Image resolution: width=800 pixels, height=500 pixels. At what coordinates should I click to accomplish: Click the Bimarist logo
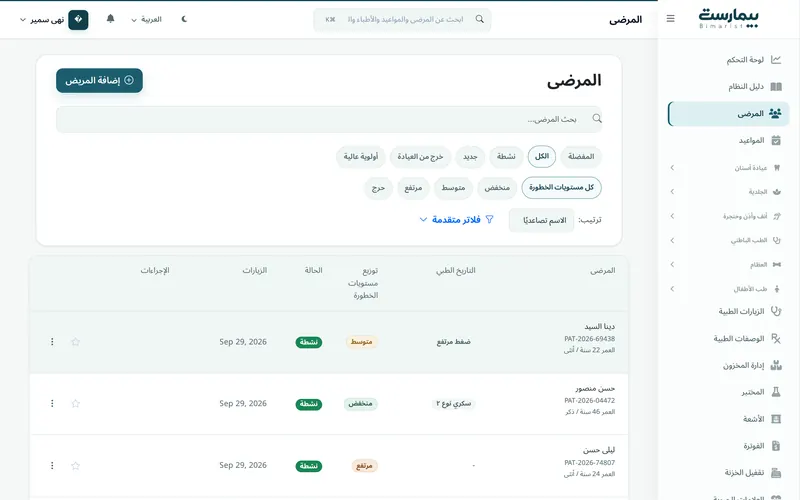pyautogui.click(x=729, y=18)
